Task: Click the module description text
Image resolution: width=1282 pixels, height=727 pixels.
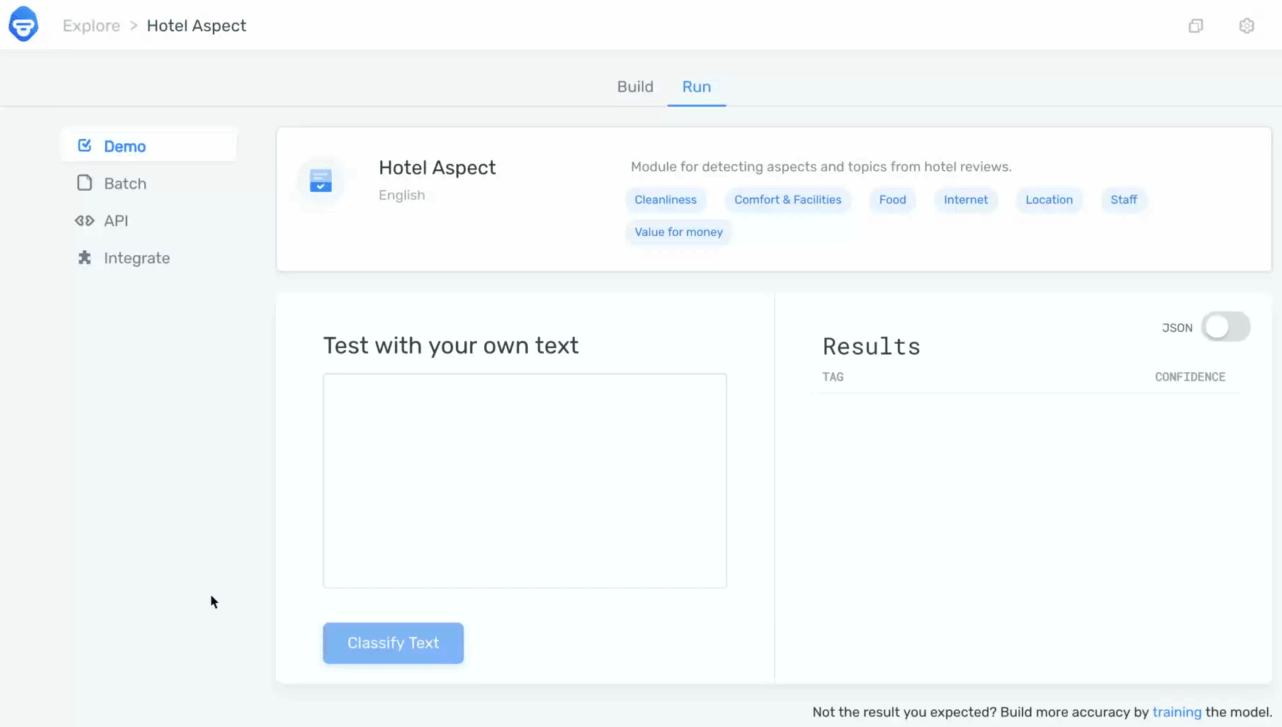Action: click(821, 167)
